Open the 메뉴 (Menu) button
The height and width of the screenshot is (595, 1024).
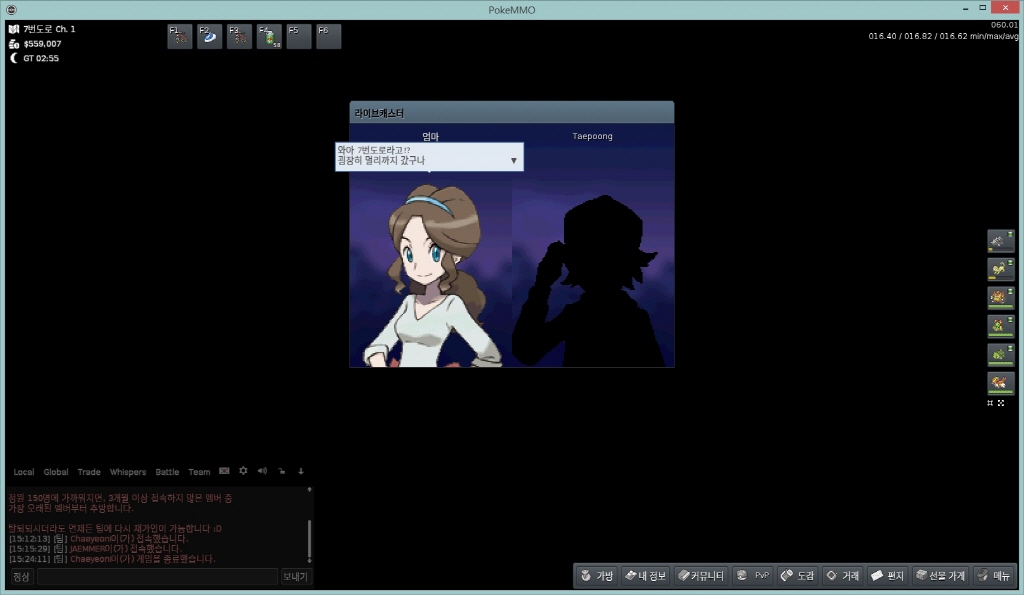point(994,576)
